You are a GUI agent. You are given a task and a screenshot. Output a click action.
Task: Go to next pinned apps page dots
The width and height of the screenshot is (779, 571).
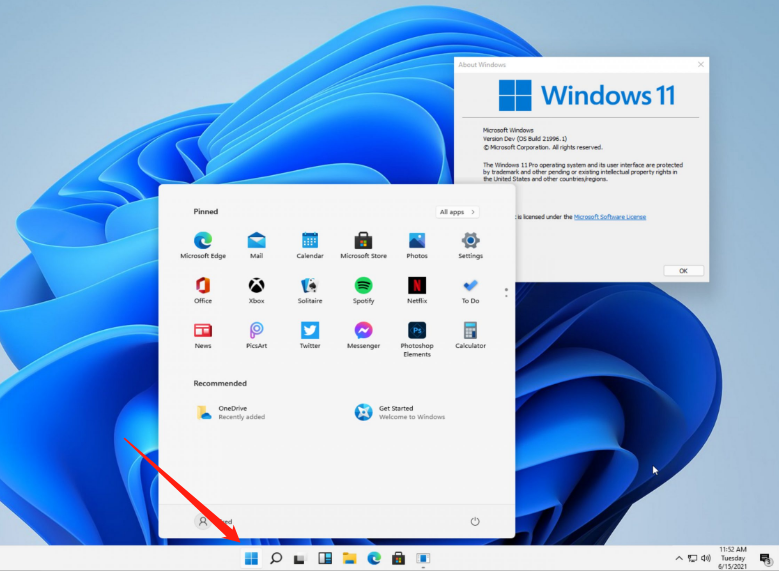click(506, 293)
